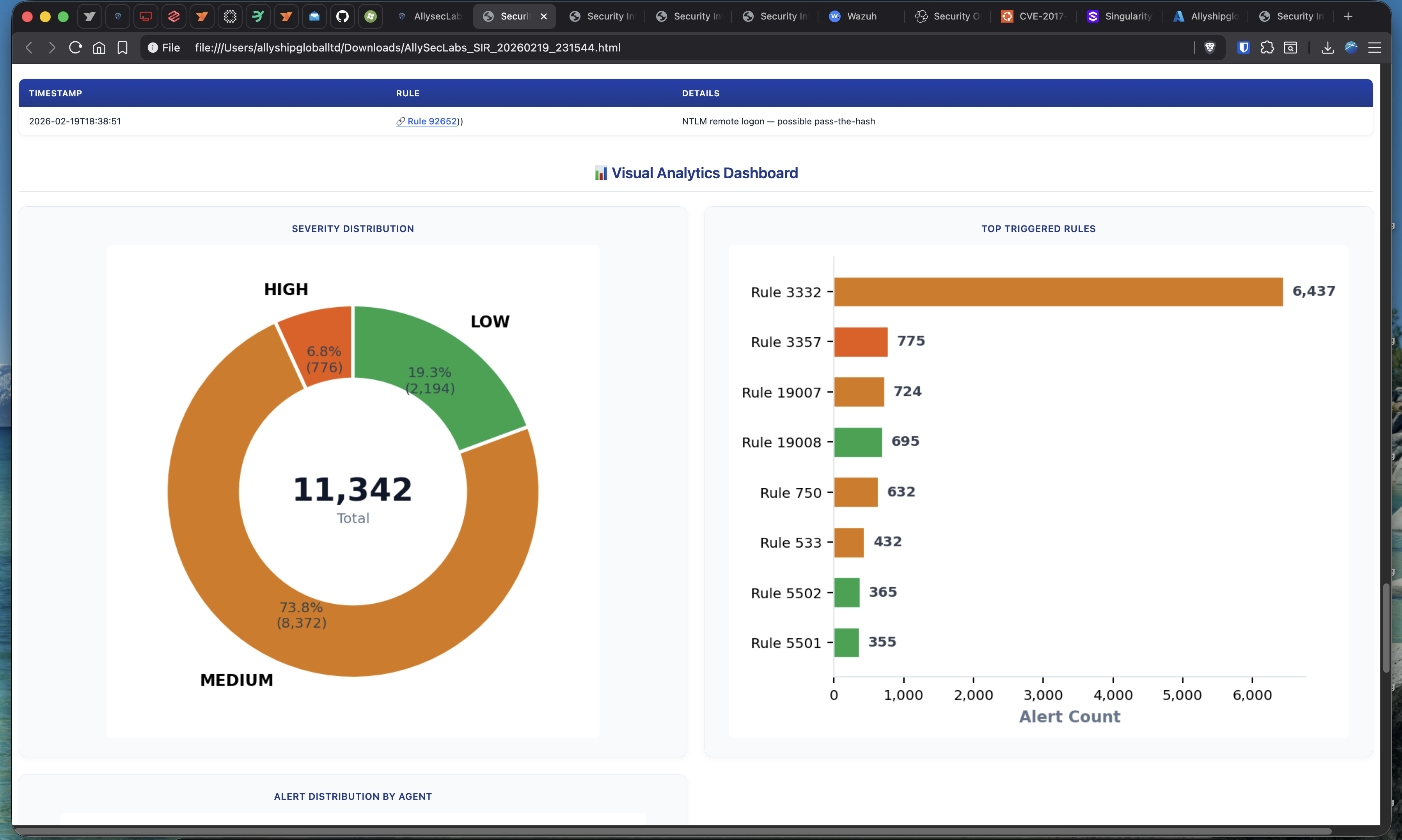The width and height of the screenshot is (1402, 840).
Task: Open the tab search window icon
Action: click(x=1290, y=48)
